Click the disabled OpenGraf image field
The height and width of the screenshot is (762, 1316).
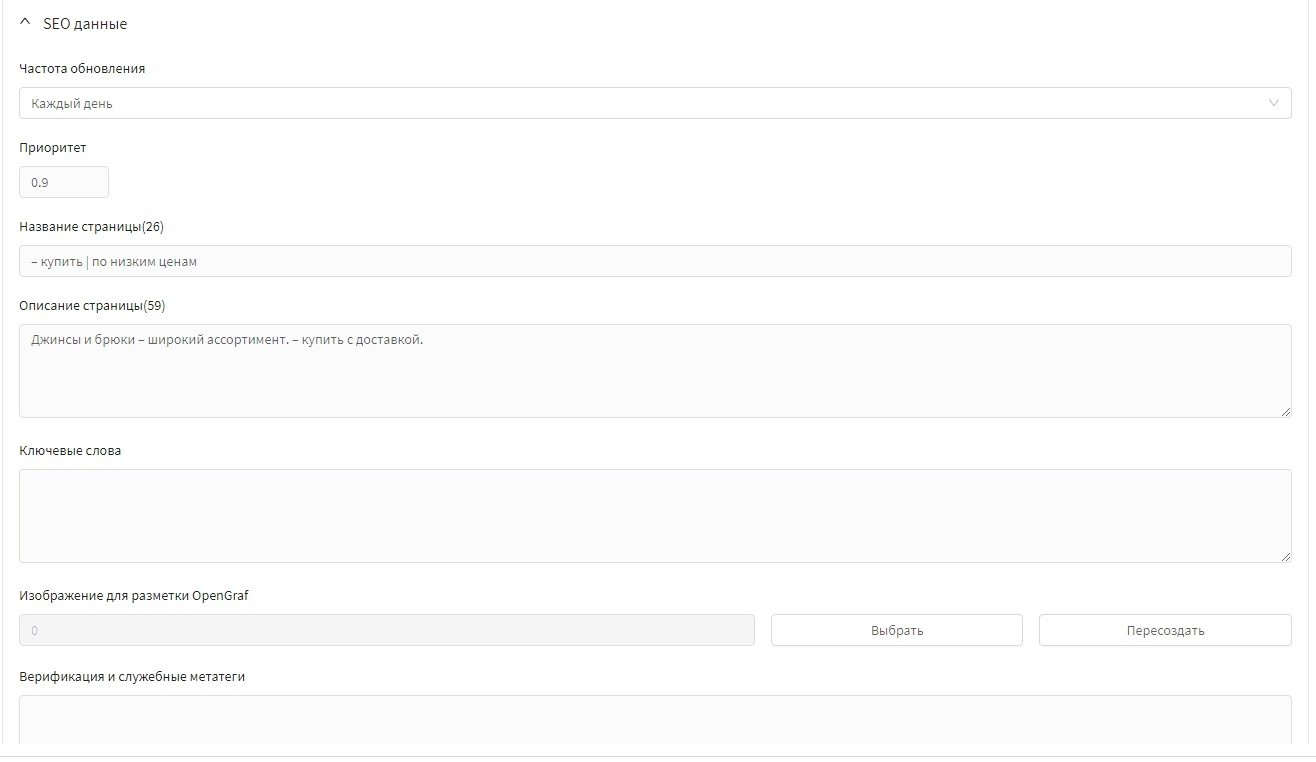[x=387, y=630]
